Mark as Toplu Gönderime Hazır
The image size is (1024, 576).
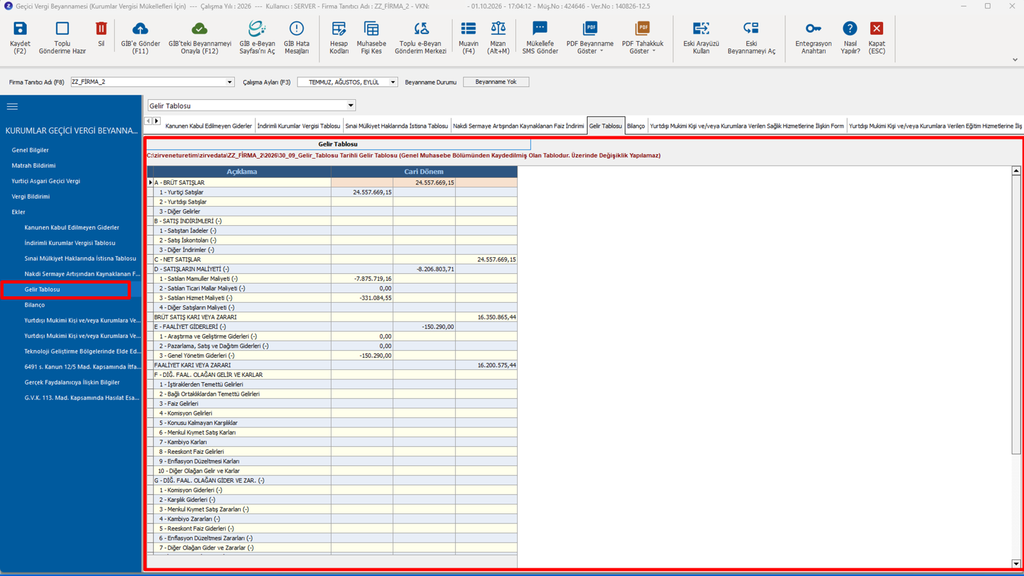(62, 29)
